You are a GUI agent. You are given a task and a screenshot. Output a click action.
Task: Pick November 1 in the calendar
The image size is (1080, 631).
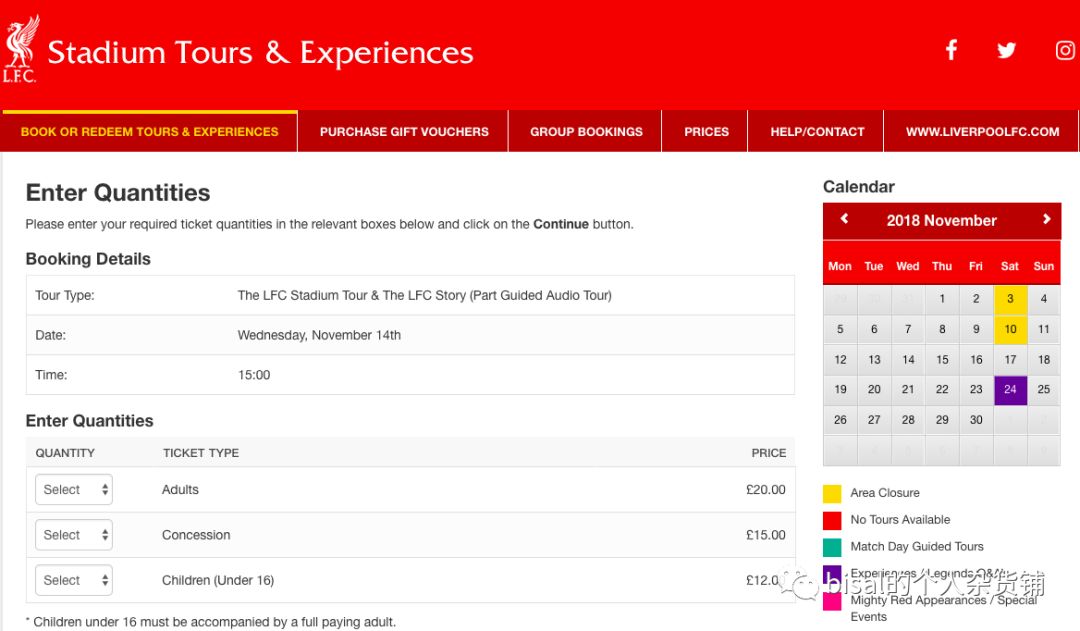[x=942, y=299]
